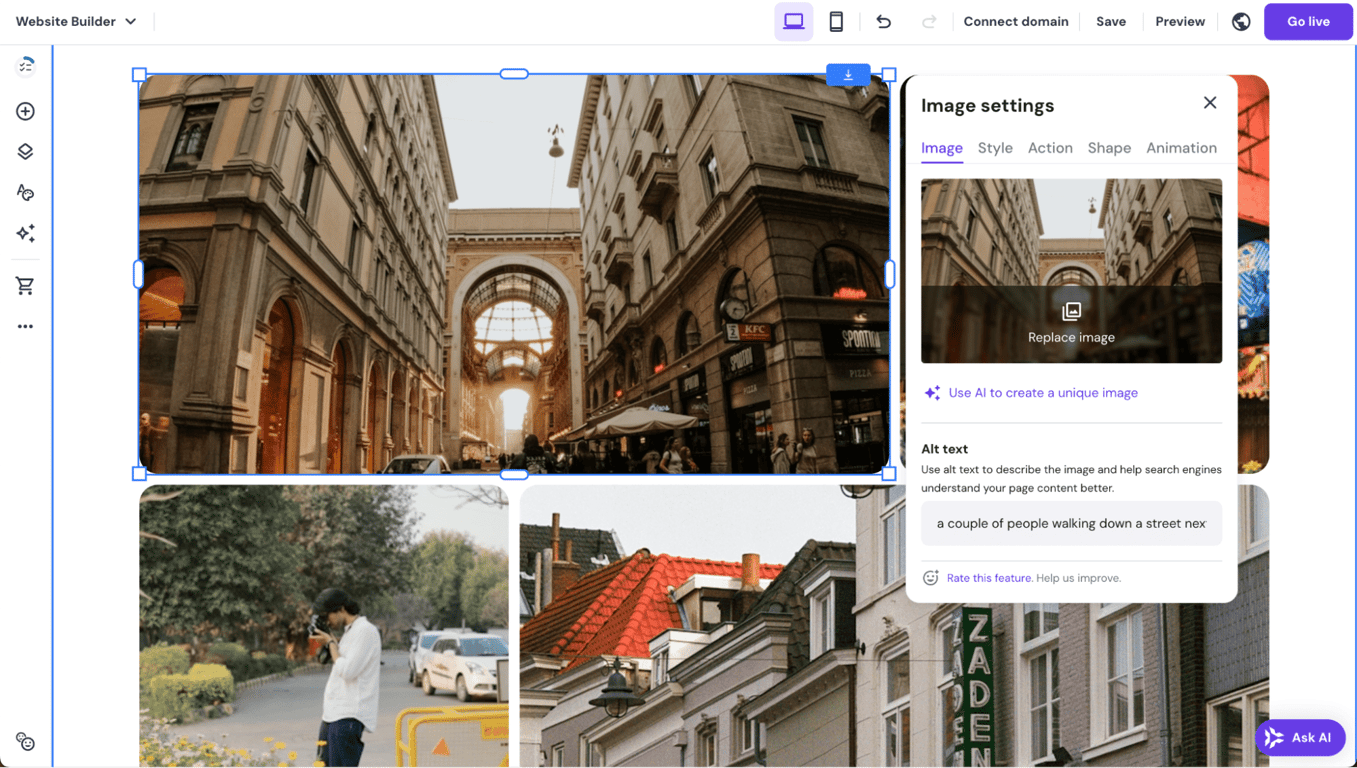1357x768 pixels.
Task: Click the AI tools sparkles icon
Action: [x=25, y=233]
